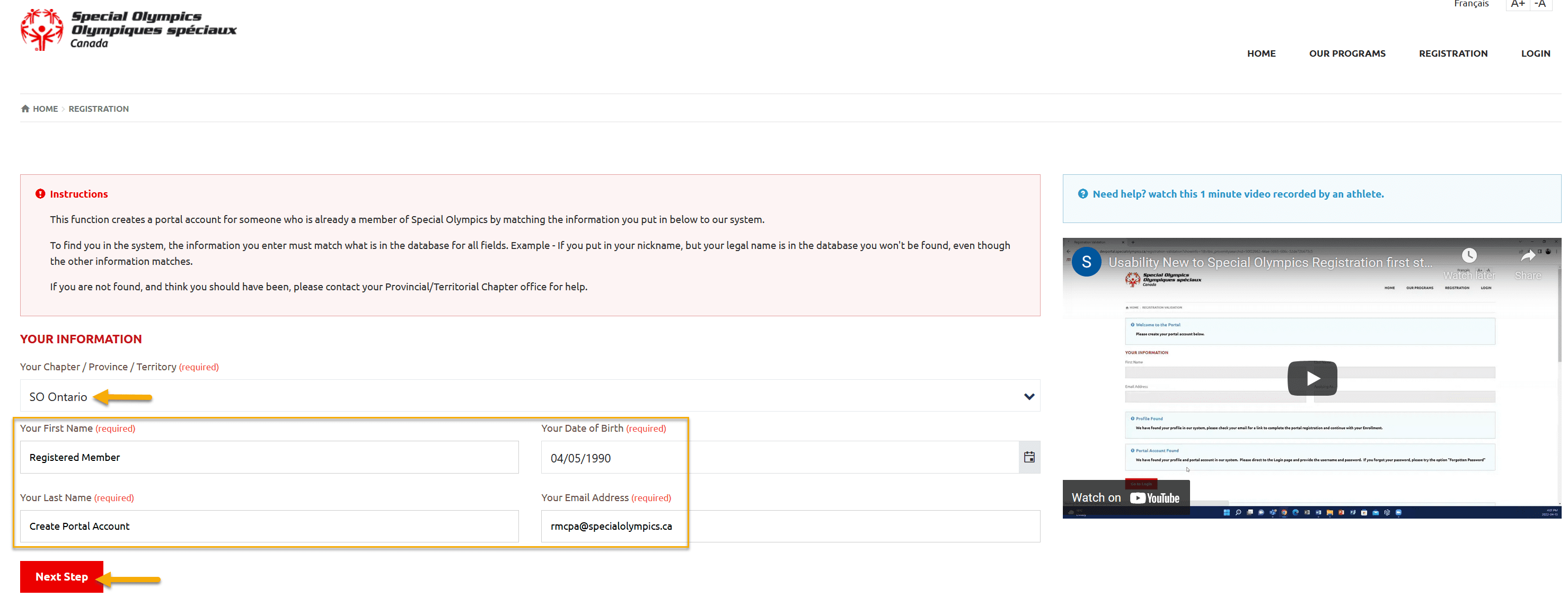Open the OUR PROGRAMS menu
This screenshot has width=1568, height=597.
click(1346, 54)
